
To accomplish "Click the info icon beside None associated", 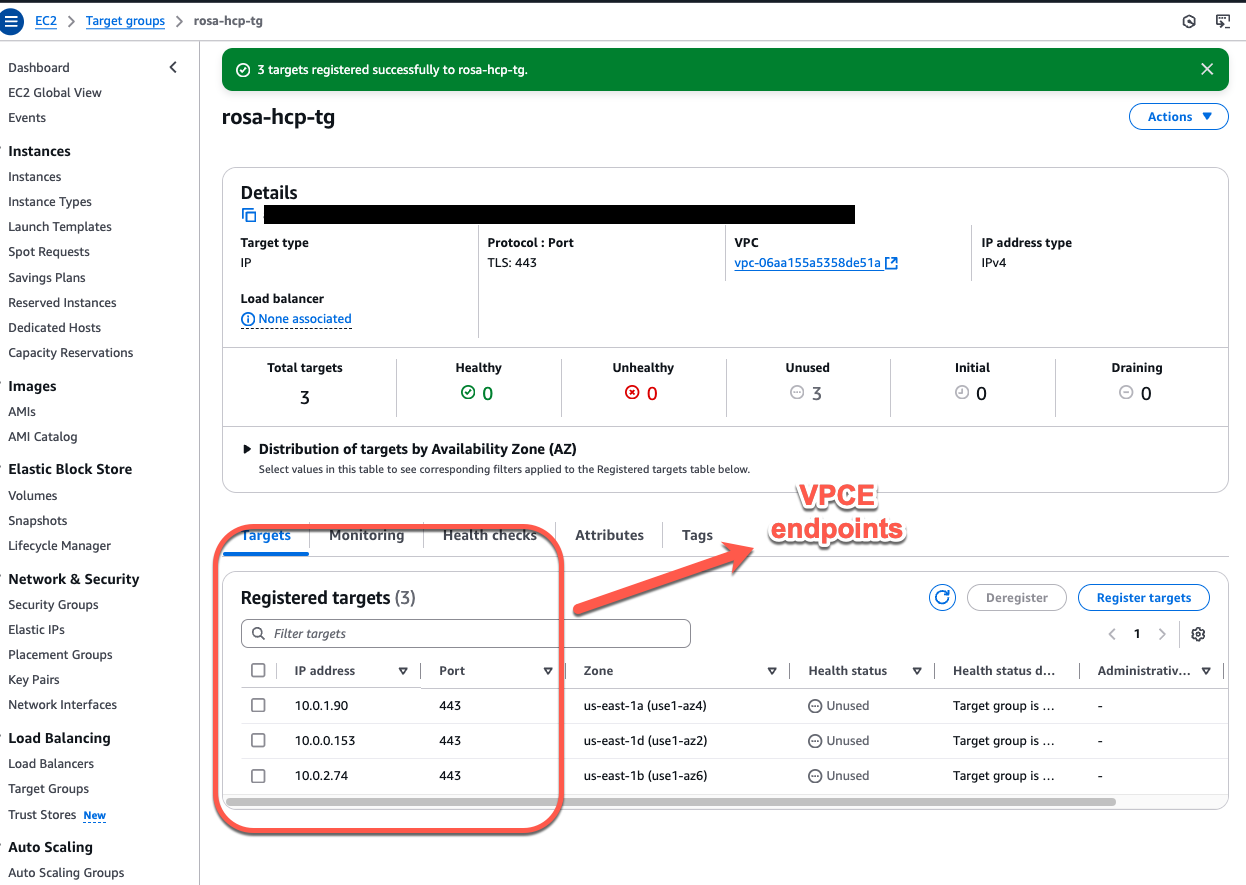I will (x=248, y=319).
